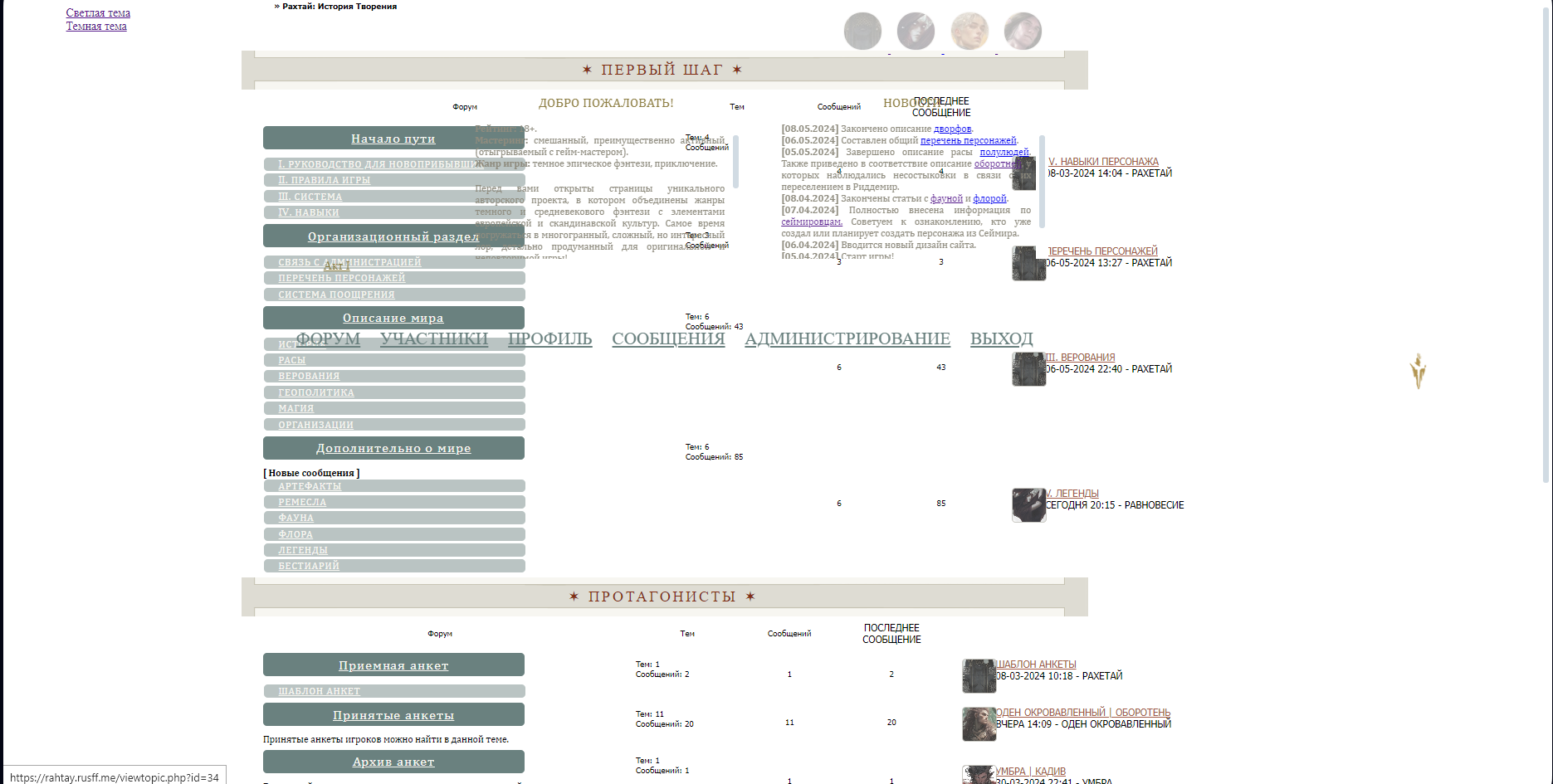Log out via the ВЫХОД menu item
This screenshot has height=784, width=1553.
[x=1002, y=338]
